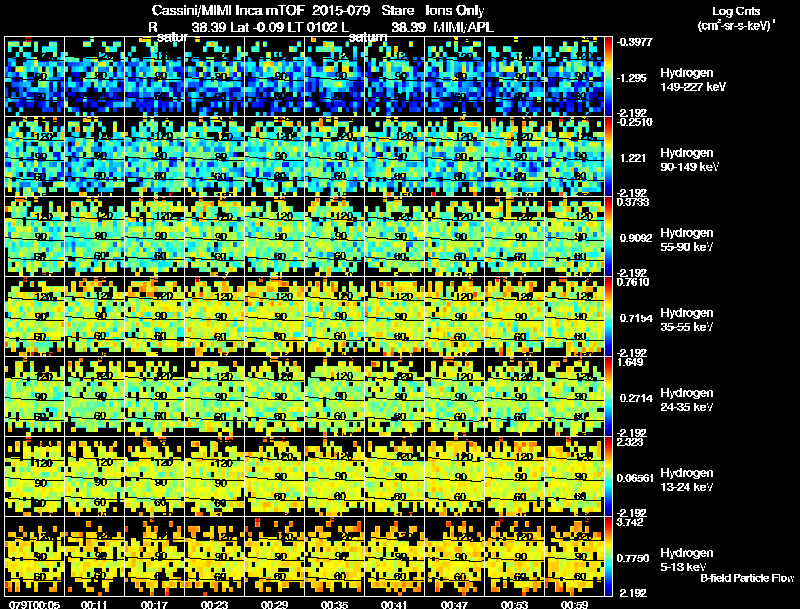Viewport: 800px width, 609px height.
Task: Select the 5-13 keV panel at 00:53
Action: [x=515, y=557]
